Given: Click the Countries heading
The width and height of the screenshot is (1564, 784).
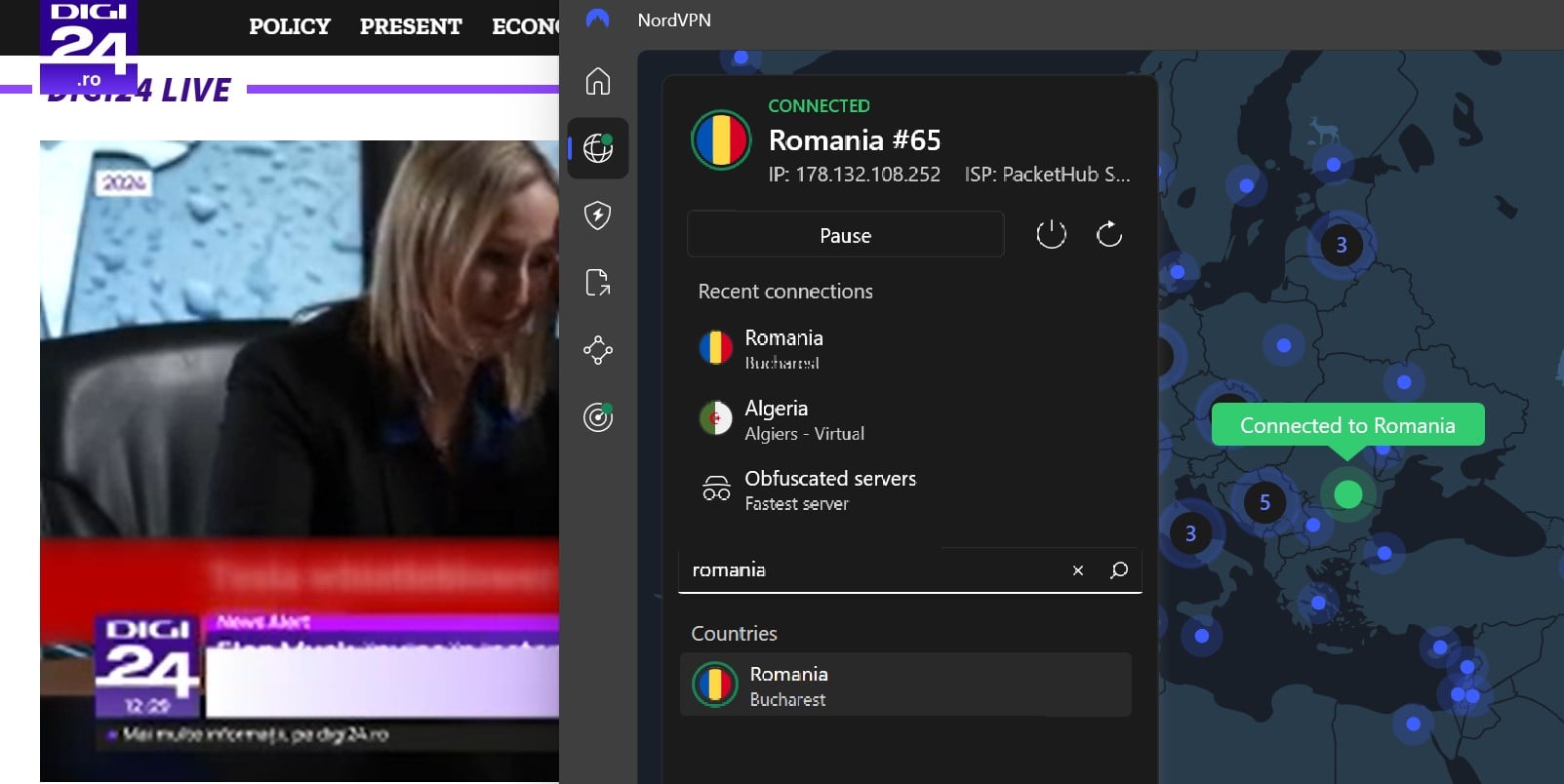Looking at the screenshot, I should coord(735,634).
